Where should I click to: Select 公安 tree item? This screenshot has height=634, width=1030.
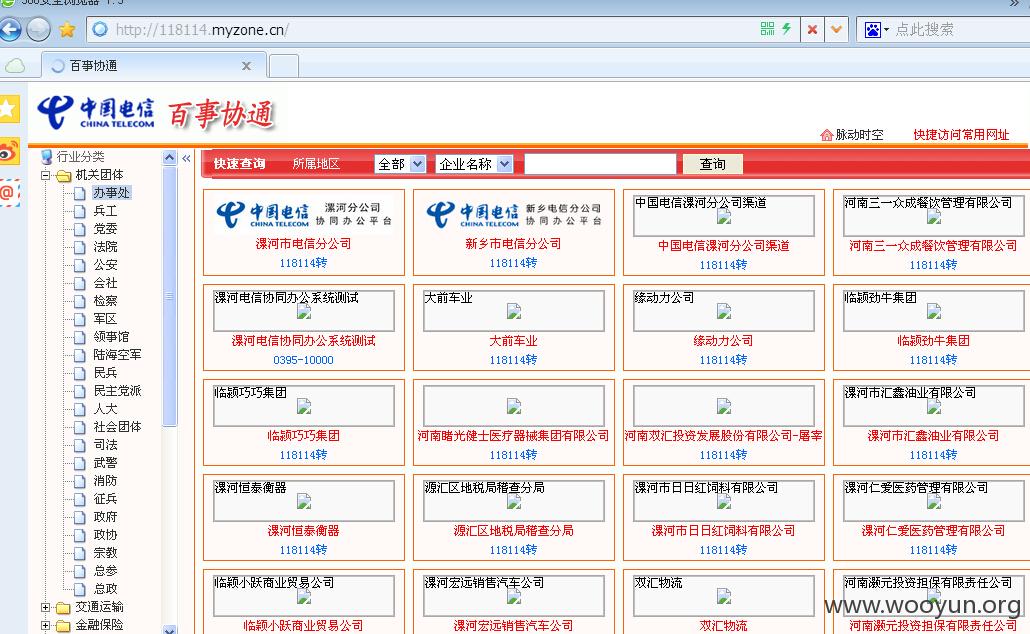(105, 265)
